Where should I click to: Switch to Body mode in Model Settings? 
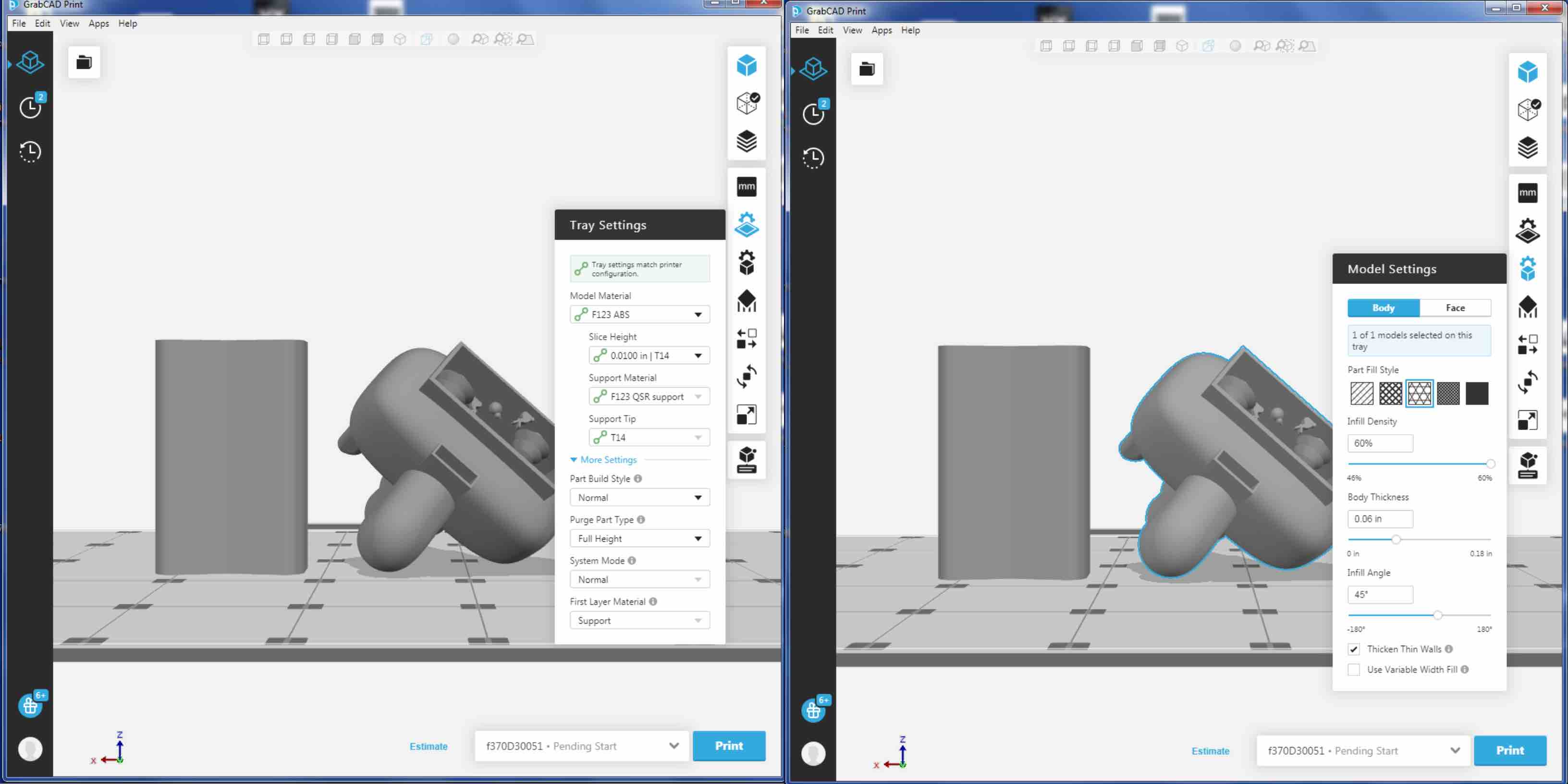(x=1383, y=308)
